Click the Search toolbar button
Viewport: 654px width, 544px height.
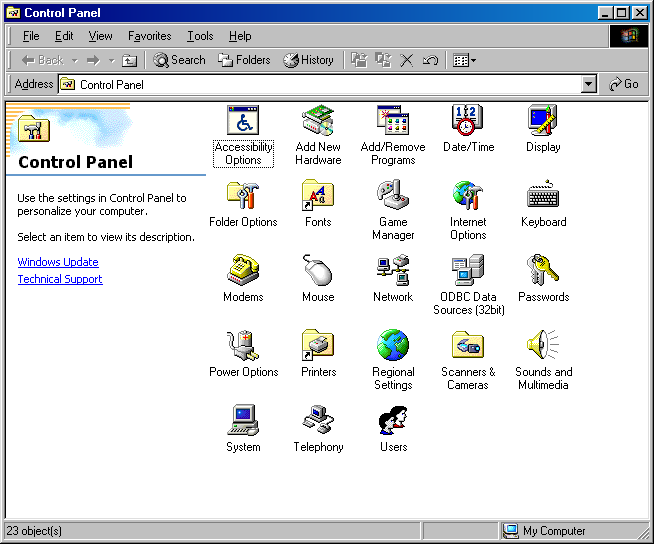click(x=179, y=60)
